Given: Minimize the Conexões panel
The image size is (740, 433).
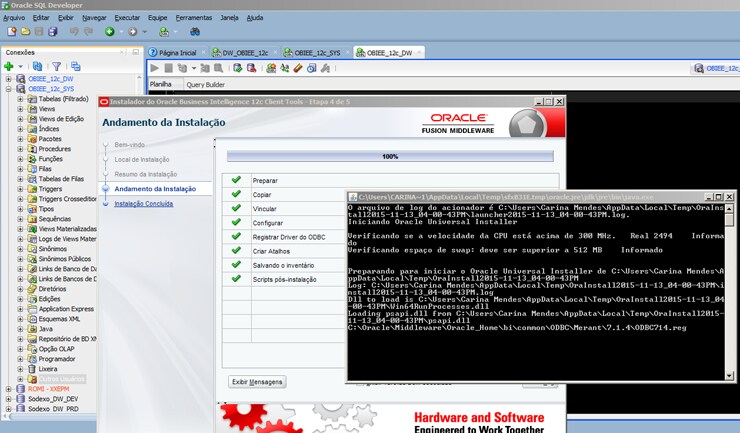Looking at the screenshot, I should click(x=135, y=52).
